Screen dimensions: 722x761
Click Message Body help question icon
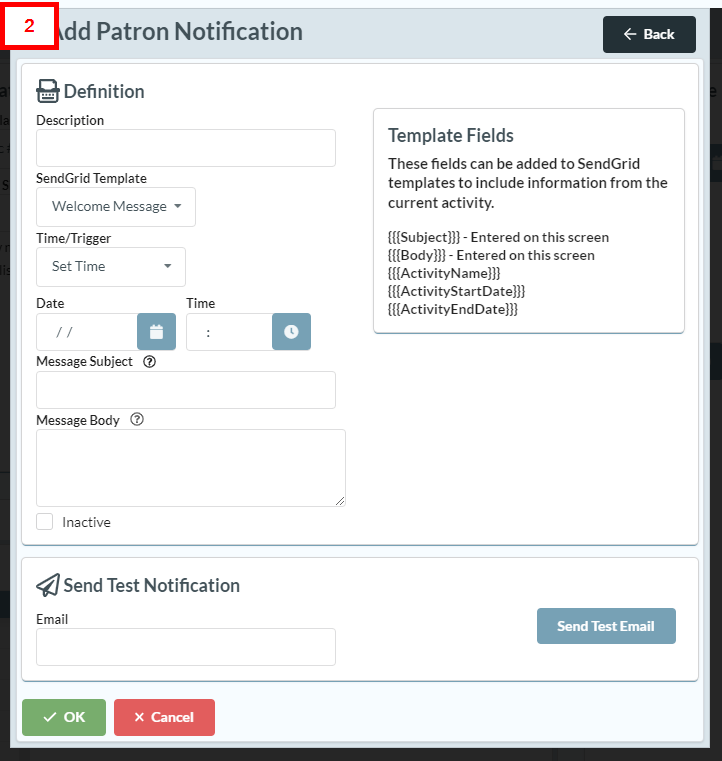(x=137, y=420)
